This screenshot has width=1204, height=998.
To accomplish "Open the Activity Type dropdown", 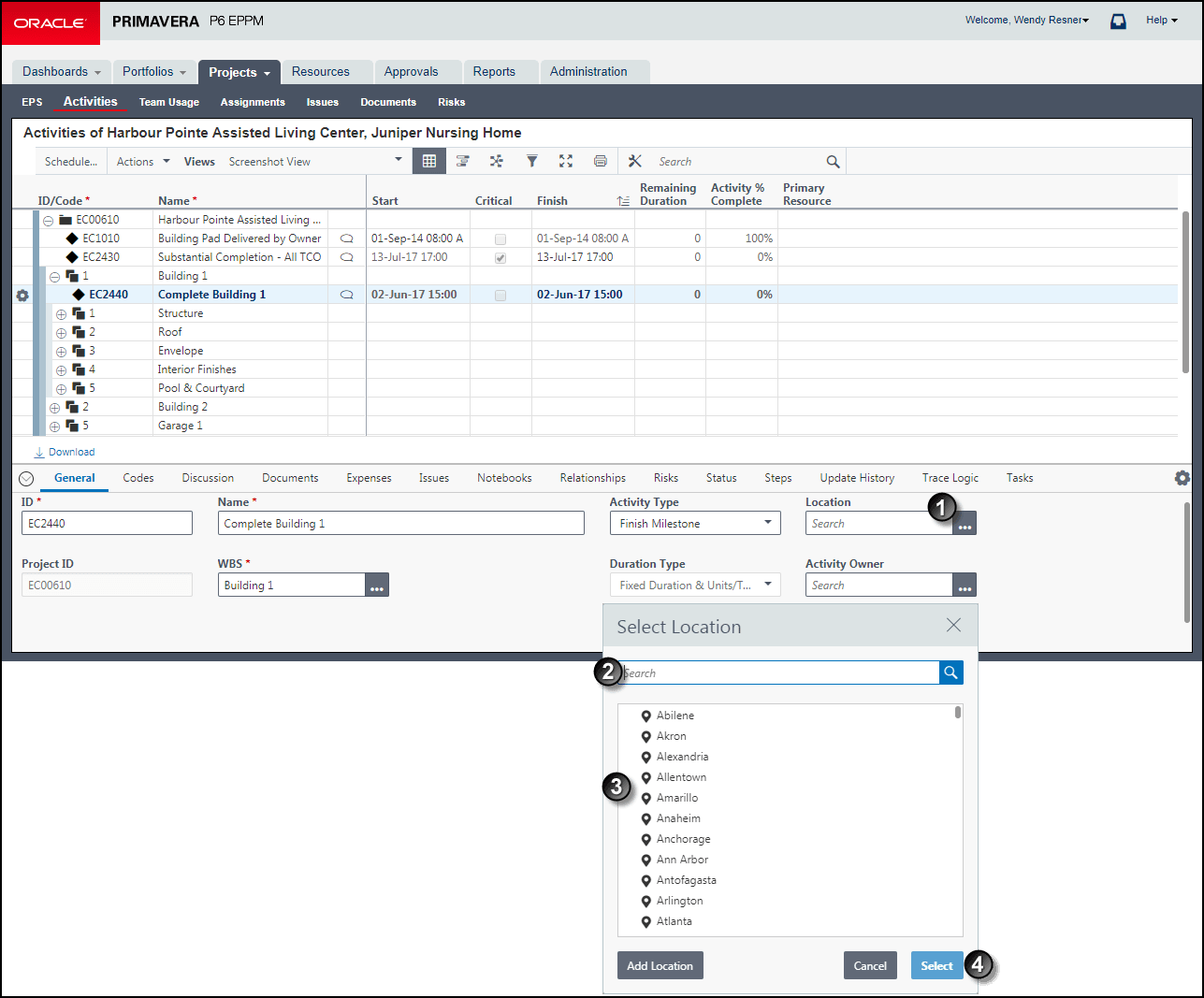I will click(695, 524).
